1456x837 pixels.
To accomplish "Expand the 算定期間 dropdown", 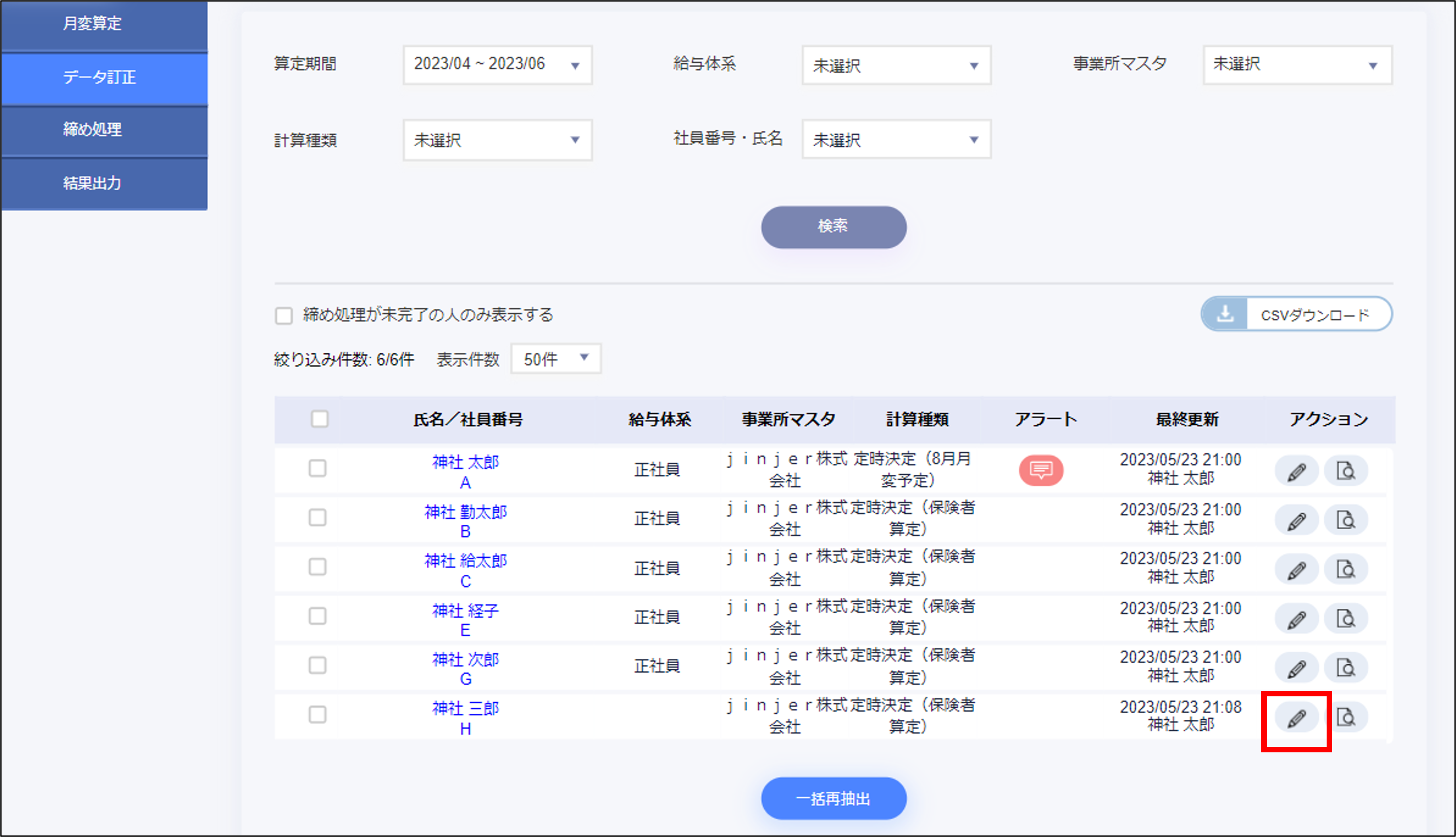I will (x=497, y=65).
